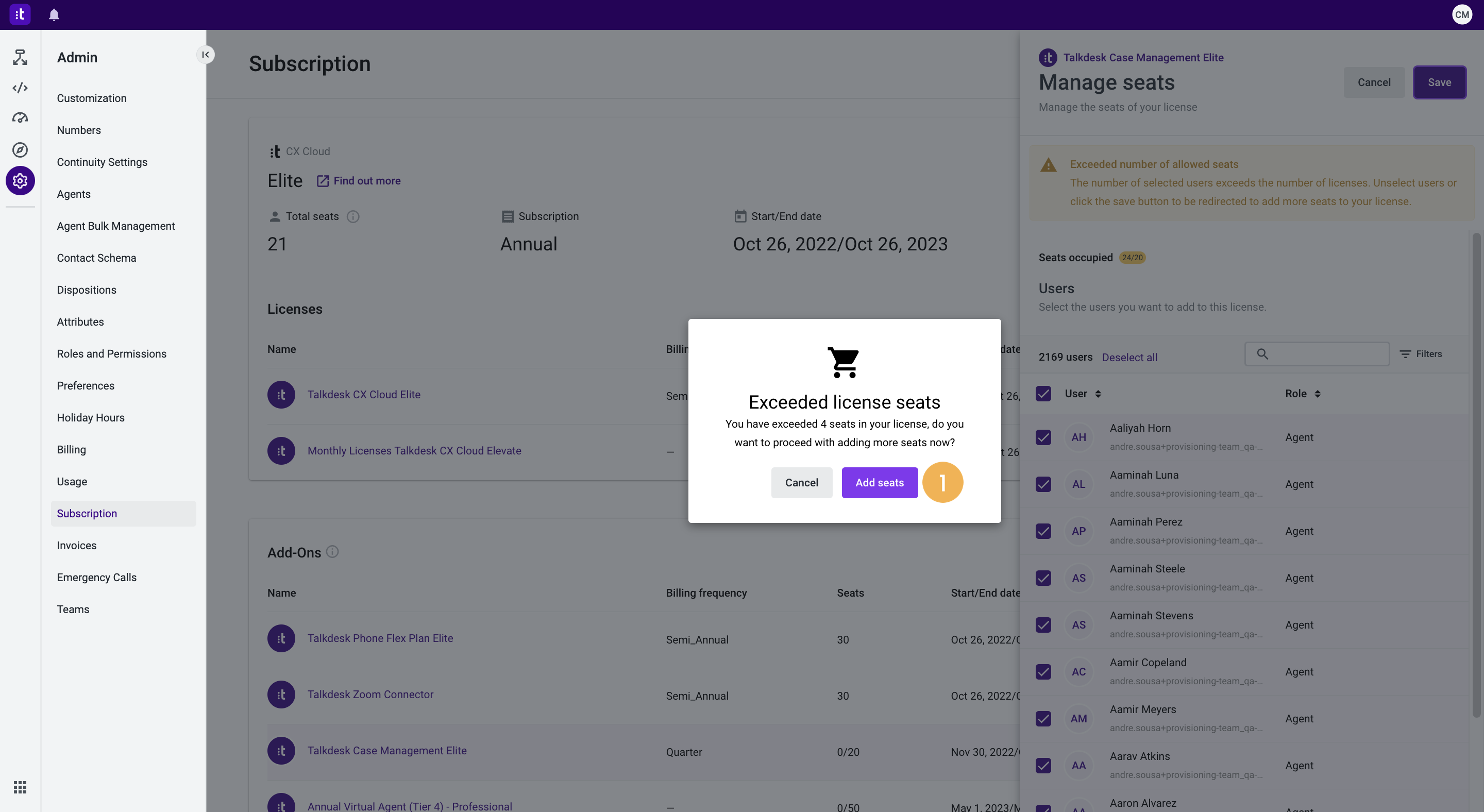Click Cancel in the Manage seats panel
The image size is (1484, 812).
point(1374,82)
